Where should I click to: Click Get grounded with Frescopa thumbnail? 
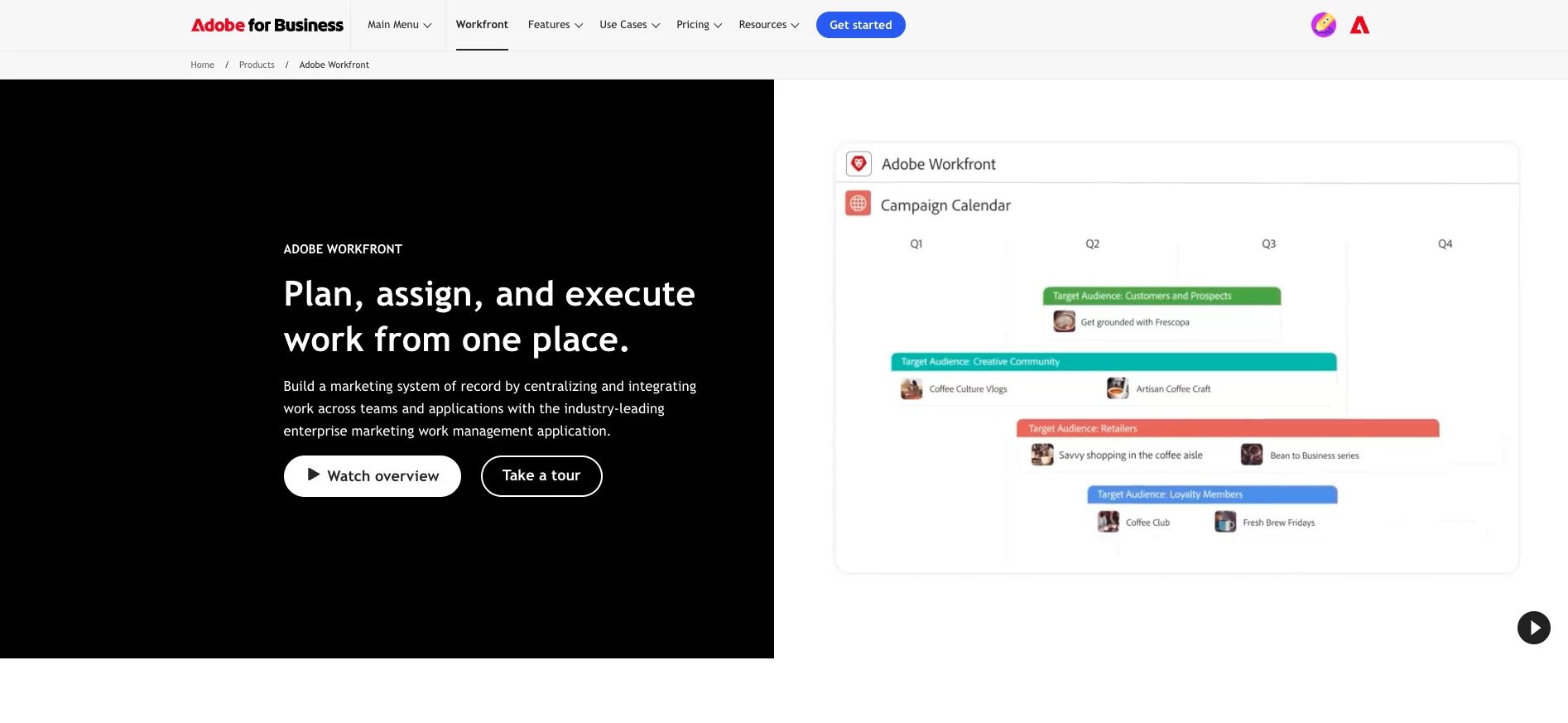(x=1064, y=321)
